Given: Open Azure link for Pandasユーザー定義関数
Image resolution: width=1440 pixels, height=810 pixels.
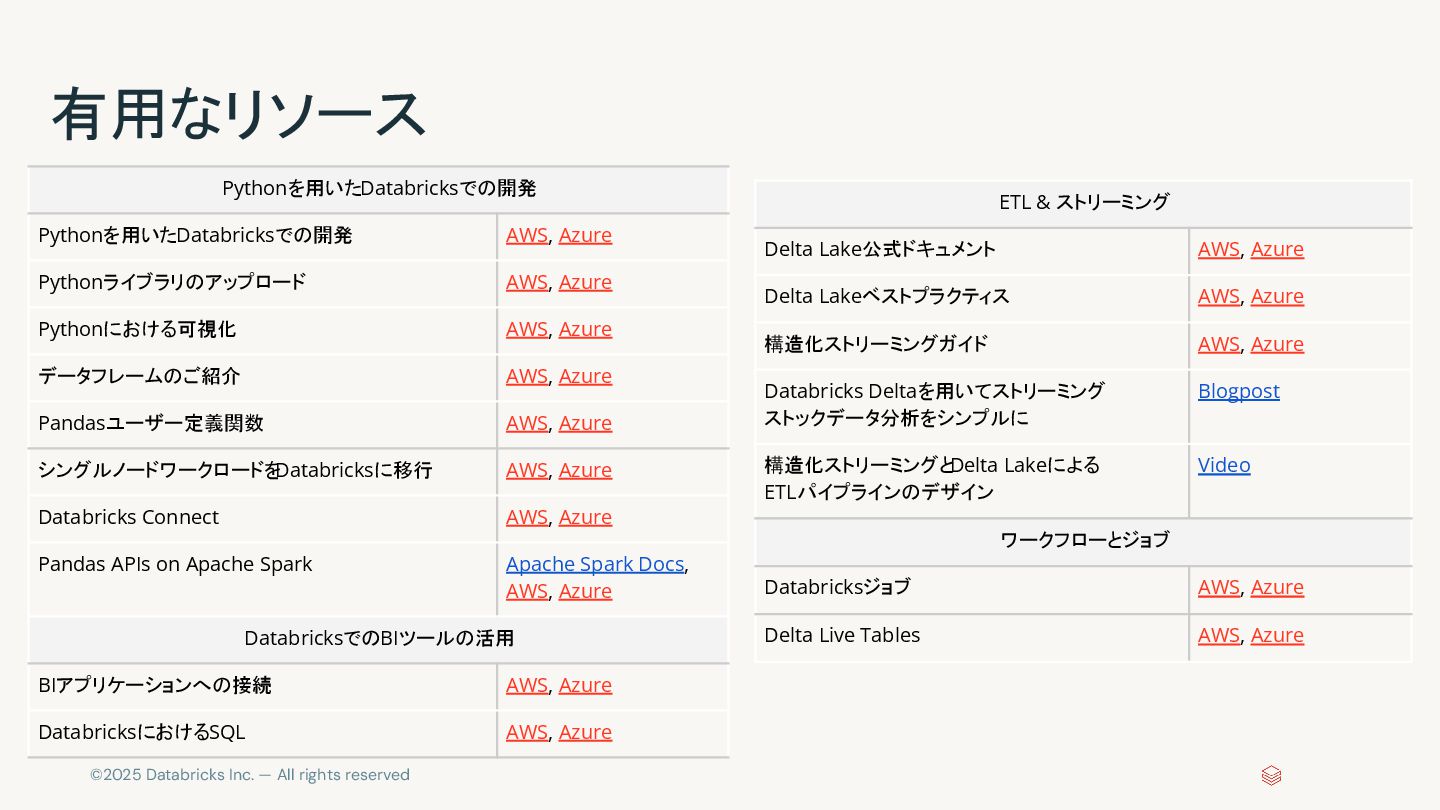Looking at the screenshot, I should [x=585, y=423].
